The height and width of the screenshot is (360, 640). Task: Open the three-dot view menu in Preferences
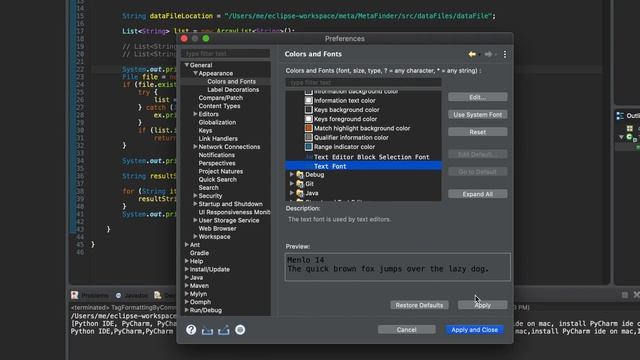coord(505,54)
